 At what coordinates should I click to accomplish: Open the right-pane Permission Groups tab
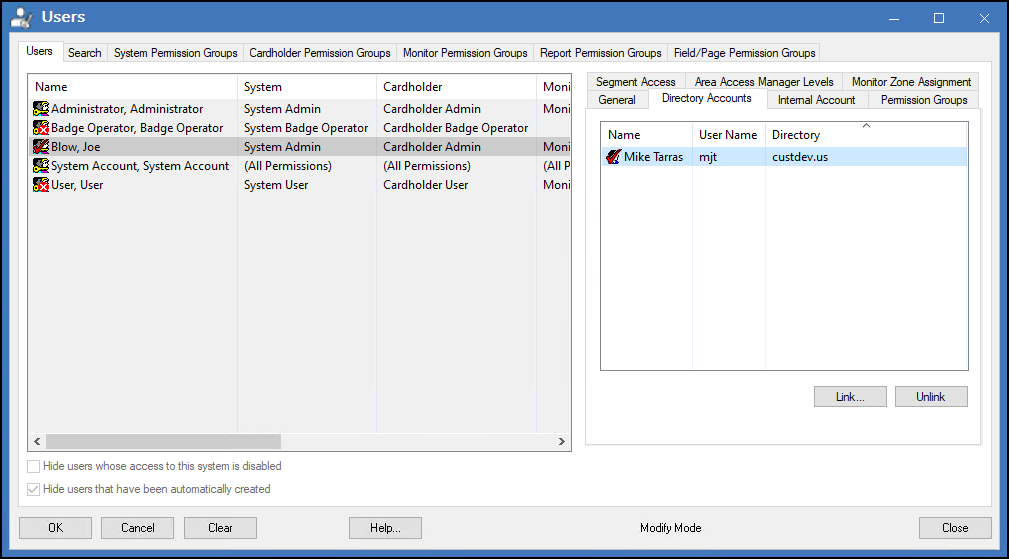pyautogui.click(x=924, y=100)
